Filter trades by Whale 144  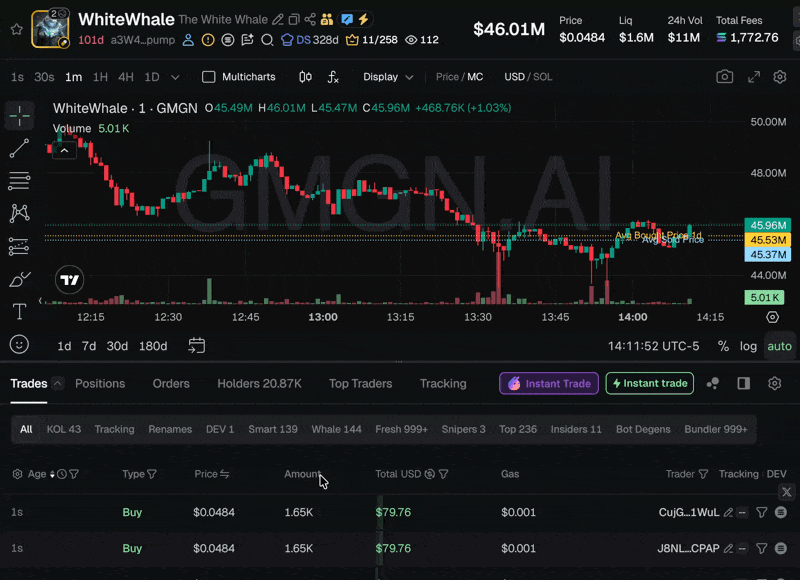[x=336, y=430]
